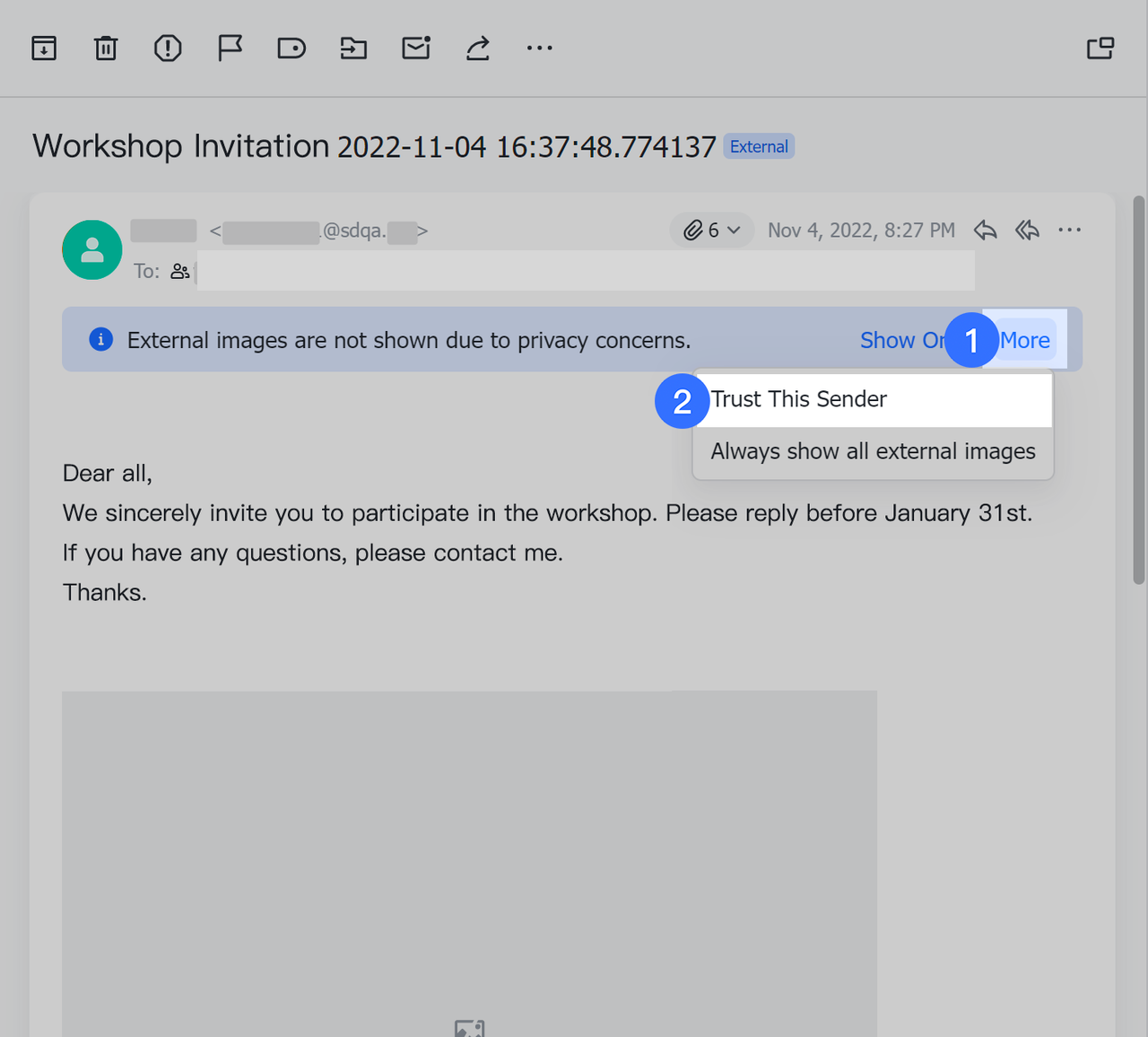Report this email as spam
Screen dimensions: 1148x1037
click(x=167, y=48)
